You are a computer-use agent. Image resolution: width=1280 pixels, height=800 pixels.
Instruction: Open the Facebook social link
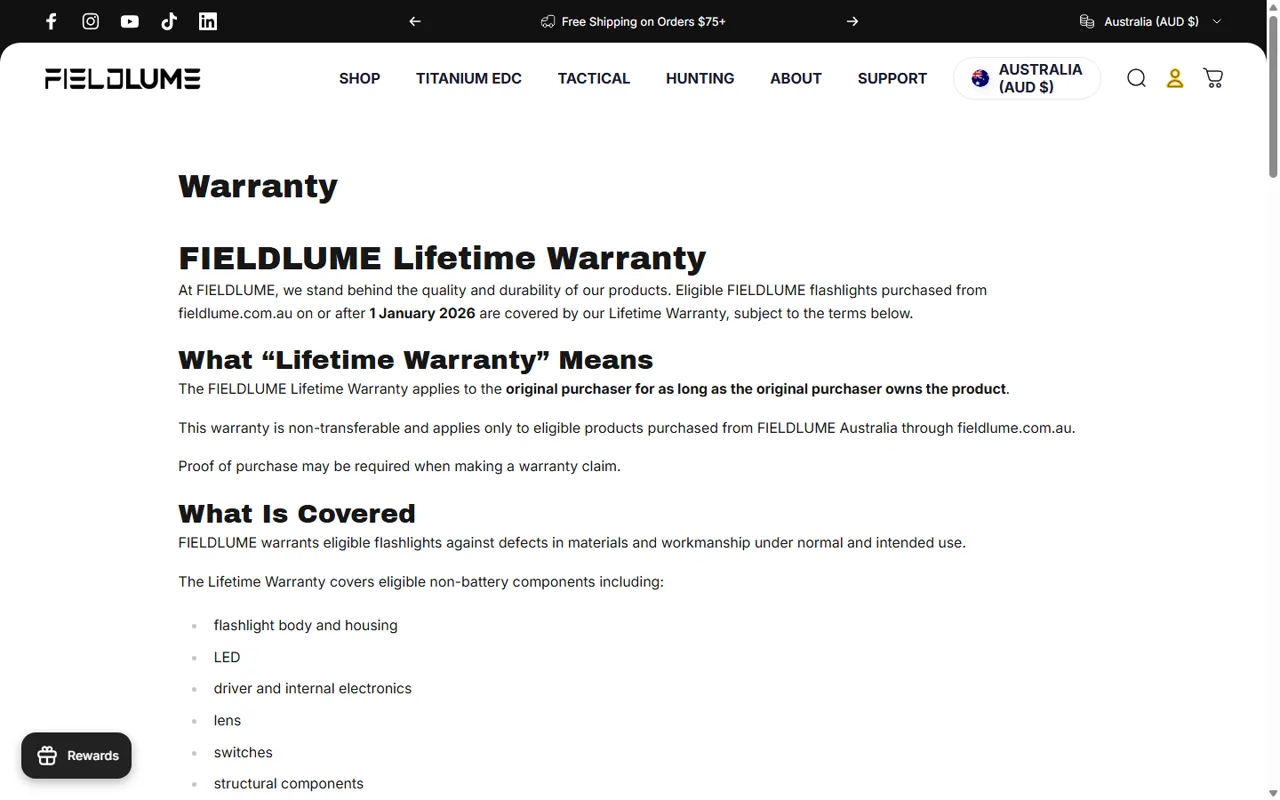[x=51, y=21]
